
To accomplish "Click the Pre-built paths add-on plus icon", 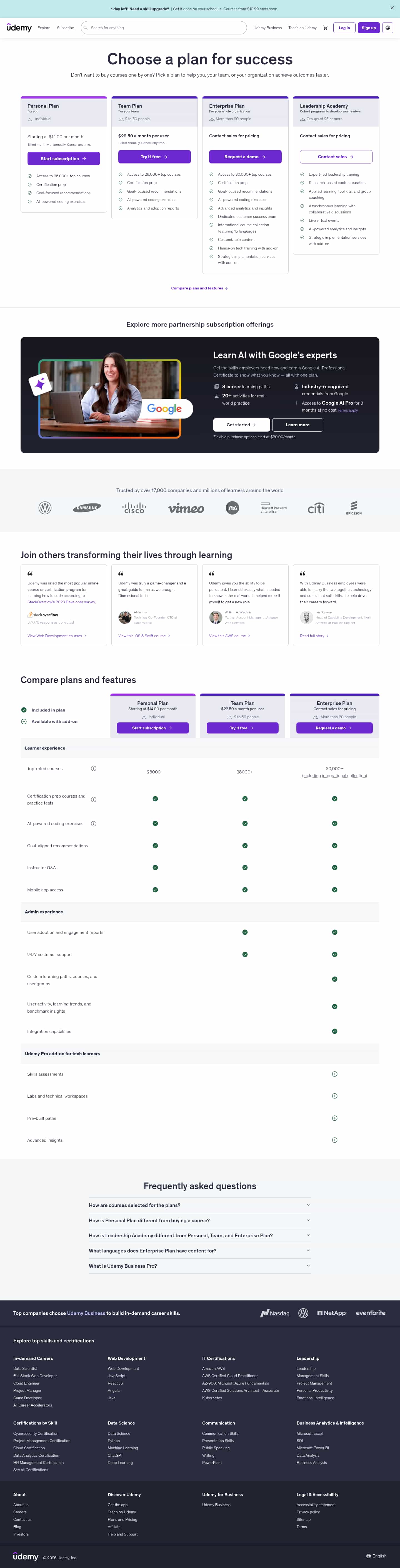I will (334, 1118).
